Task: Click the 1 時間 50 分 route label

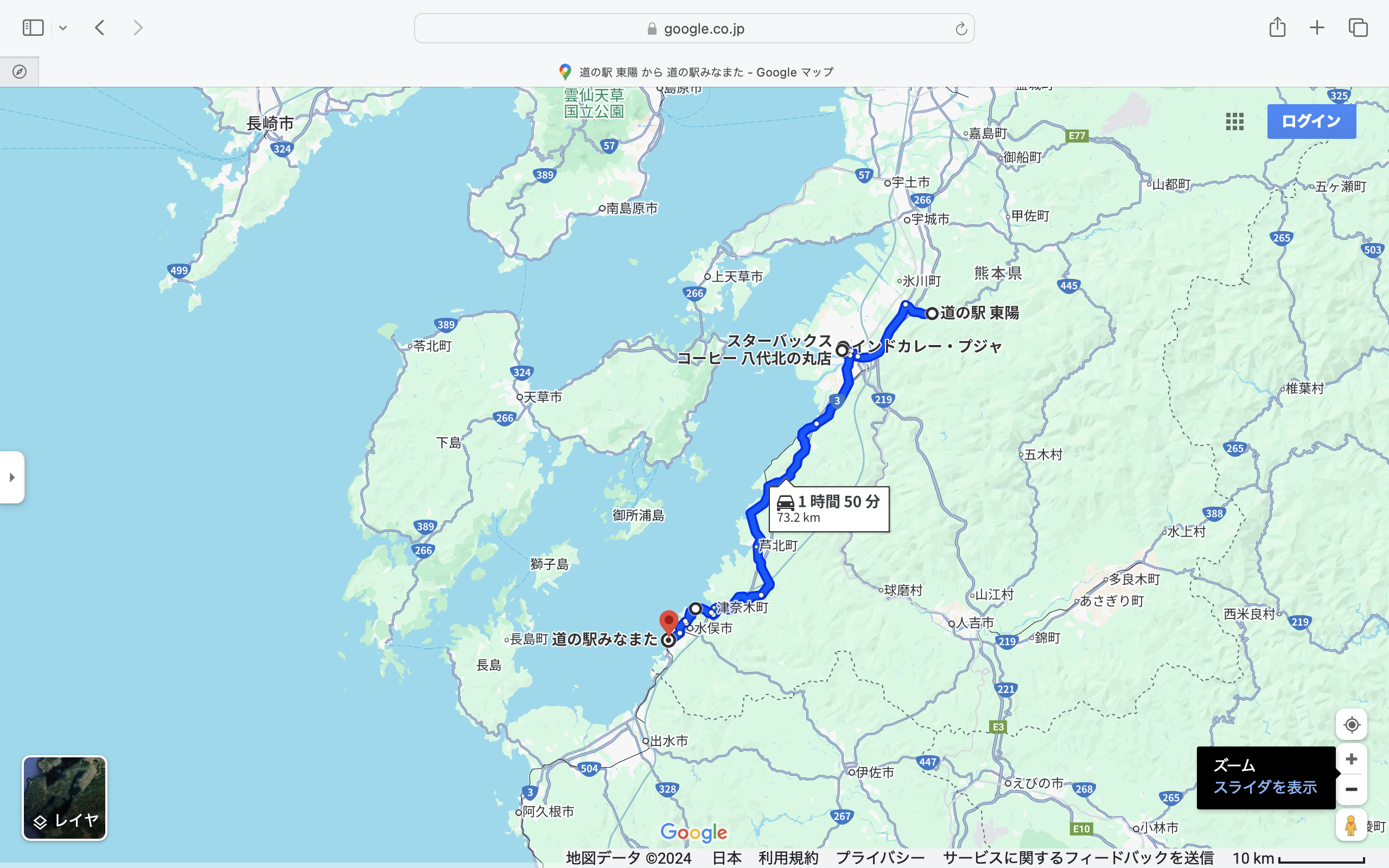Action: click(829, 508)
